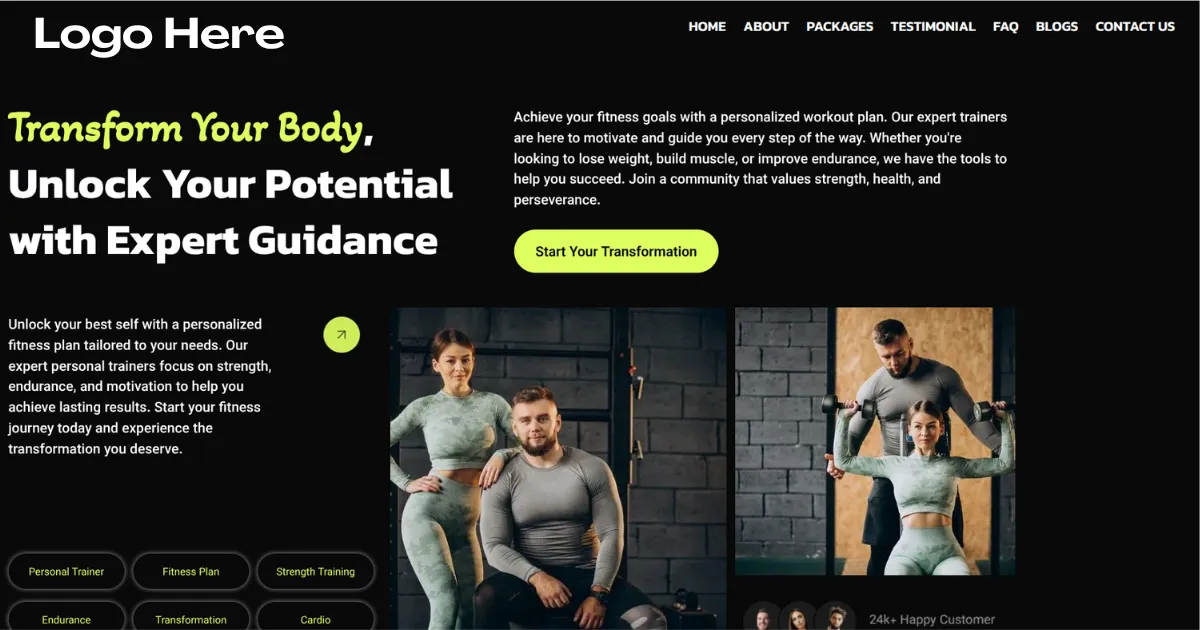The width and height of the screenshot is (1200, 630).
Task: Click Start Your Transformation button
Action: pyautogui.click(x=616, y=251)
